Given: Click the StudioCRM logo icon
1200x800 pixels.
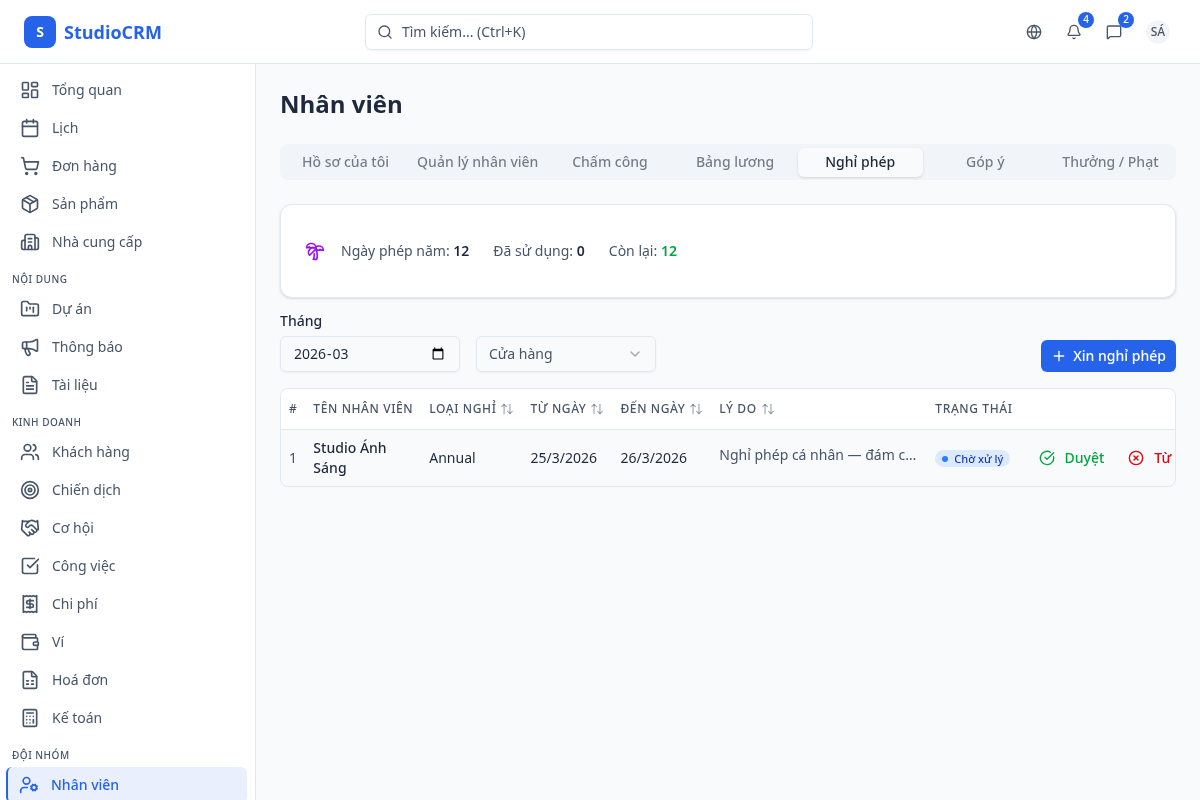Looking at the screenshot, I should 40,32.
